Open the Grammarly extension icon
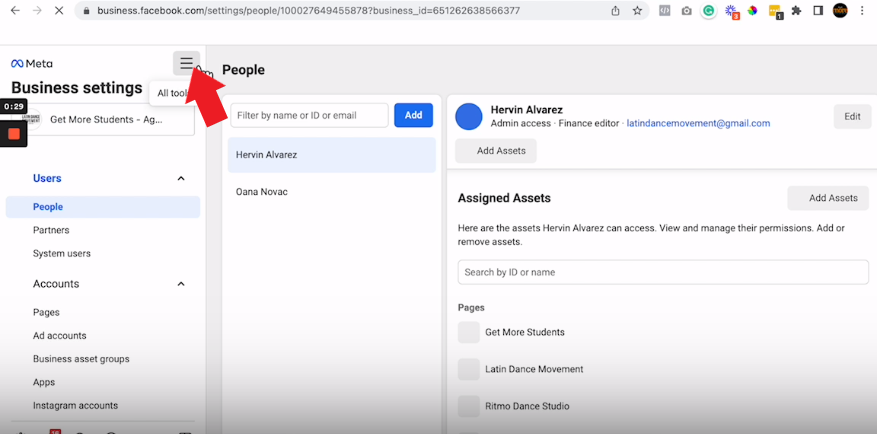The height and width of the screenshot is (434, 877). pos(709,11)
